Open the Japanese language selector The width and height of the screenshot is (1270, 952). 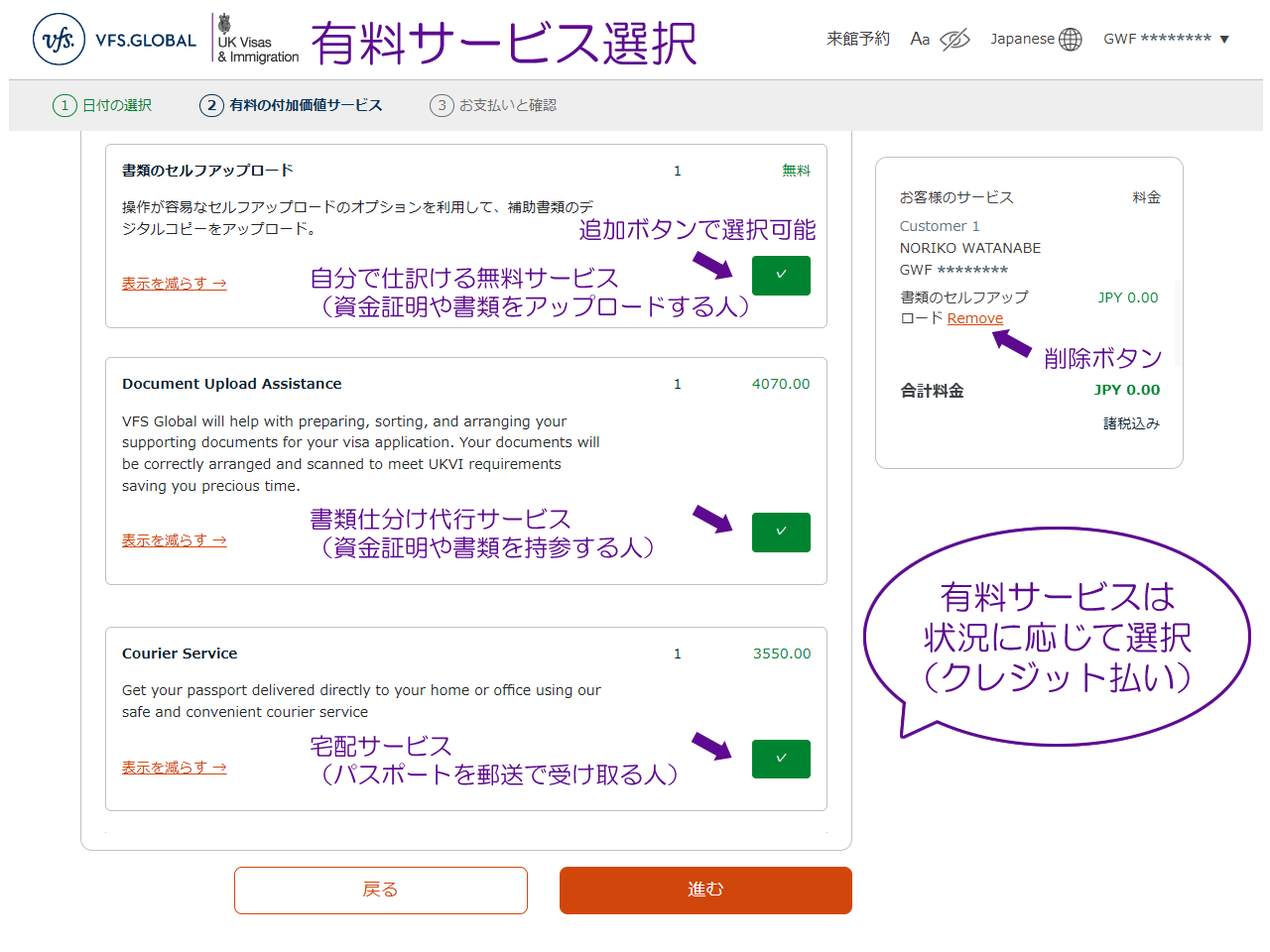pyautogui.click(x=1022, y=39)
